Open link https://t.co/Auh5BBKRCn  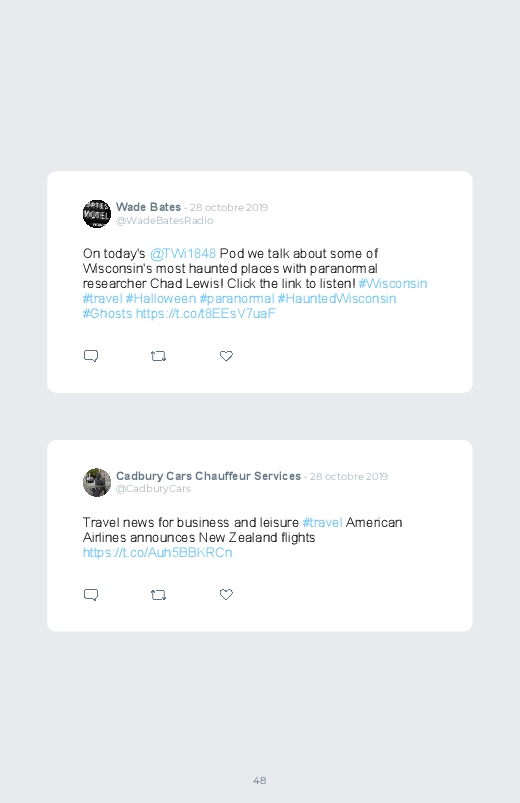[x=157, y=553]
